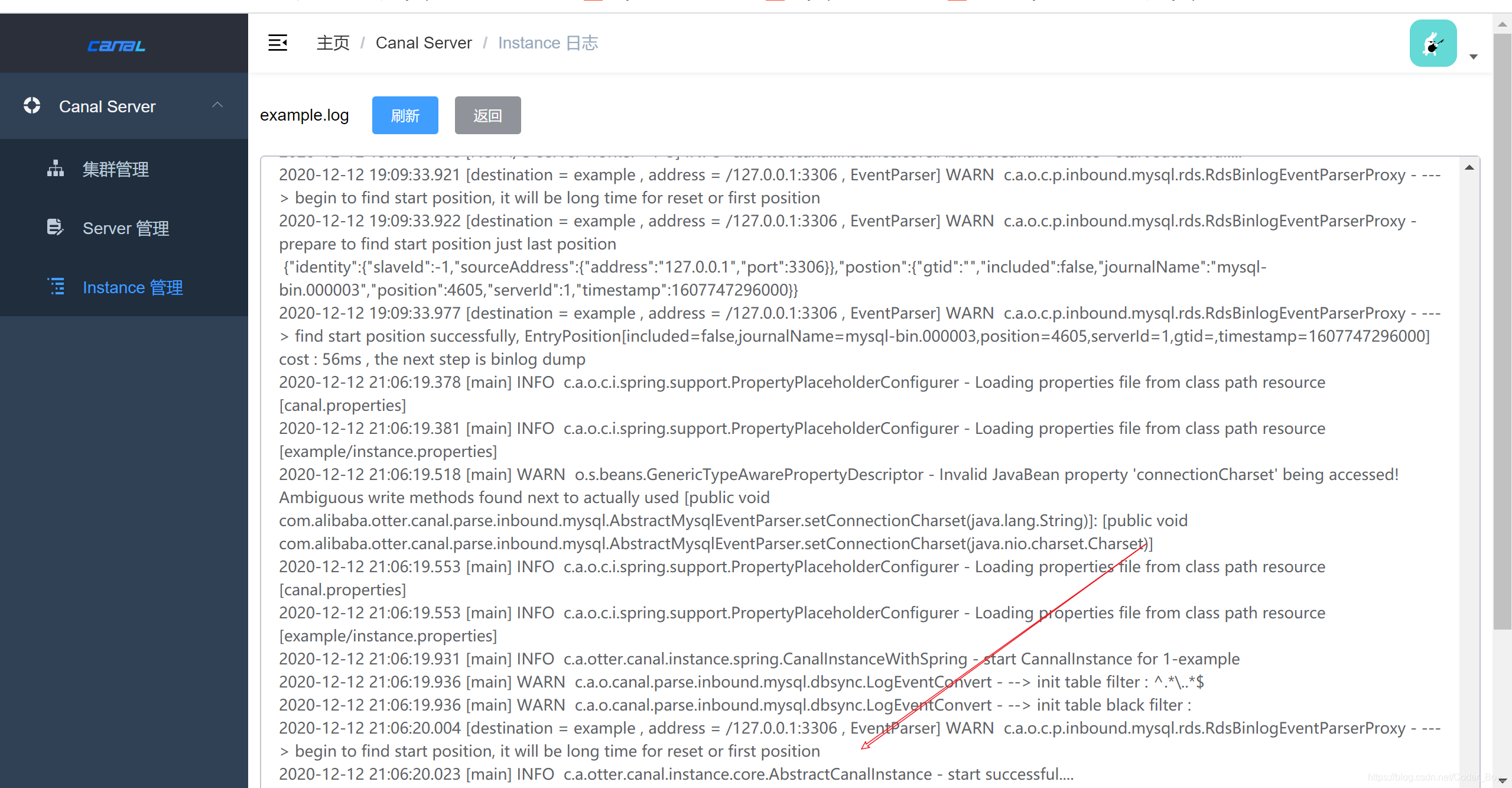Open the user avatar in header
Viewport: 1512px width, 788px height.
coord(1433,43)
